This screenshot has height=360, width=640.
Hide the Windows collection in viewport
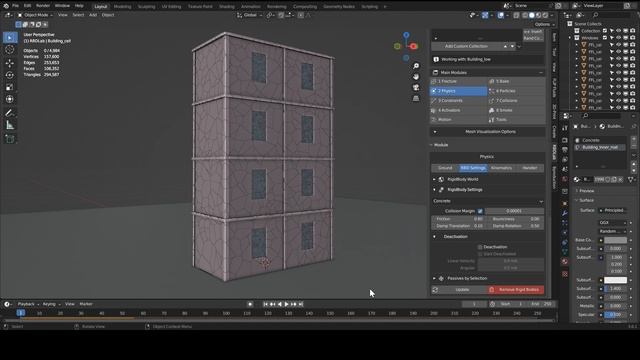[619, 38]
